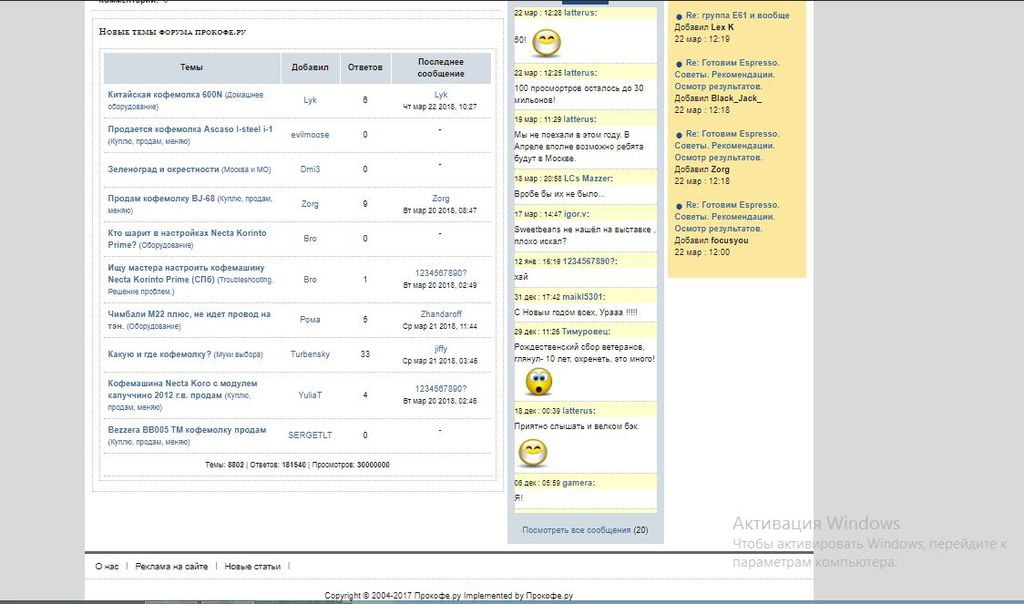Open topic "Какую и где кофемолку?"
This screenshot has height=604, width=1024.
[159, 354]
